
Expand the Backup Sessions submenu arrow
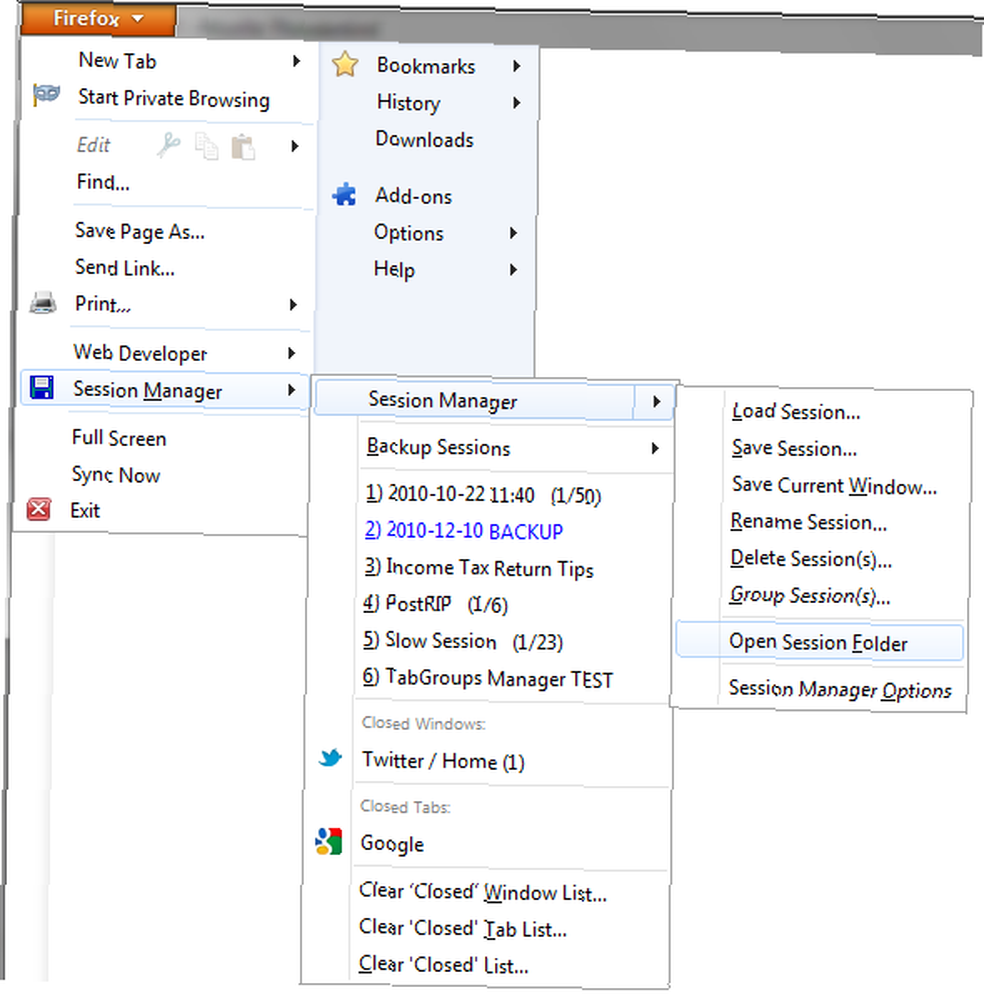tap(655, 448)
